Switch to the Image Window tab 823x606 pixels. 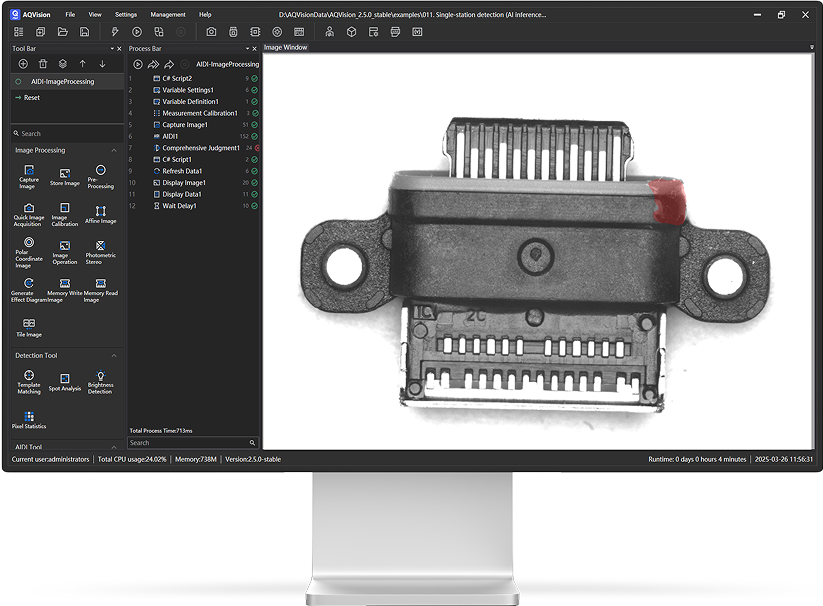click(285, 47)
